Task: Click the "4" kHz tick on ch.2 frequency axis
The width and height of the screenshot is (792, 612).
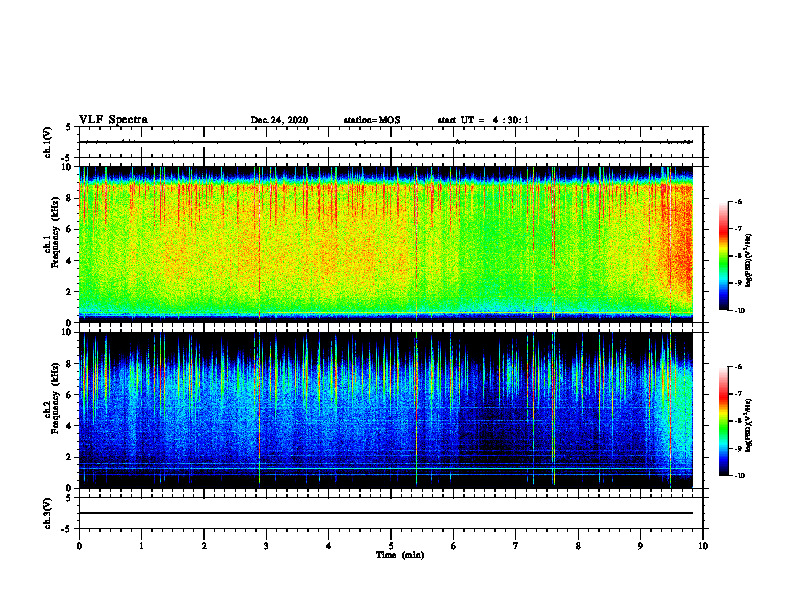Action: (70, 426)
